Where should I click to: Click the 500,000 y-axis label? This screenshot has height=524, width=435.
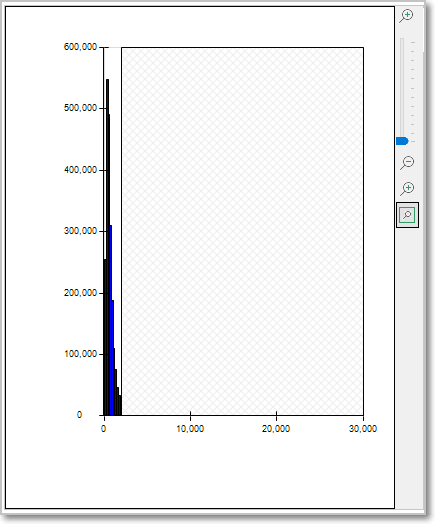[x=80, y=108]
